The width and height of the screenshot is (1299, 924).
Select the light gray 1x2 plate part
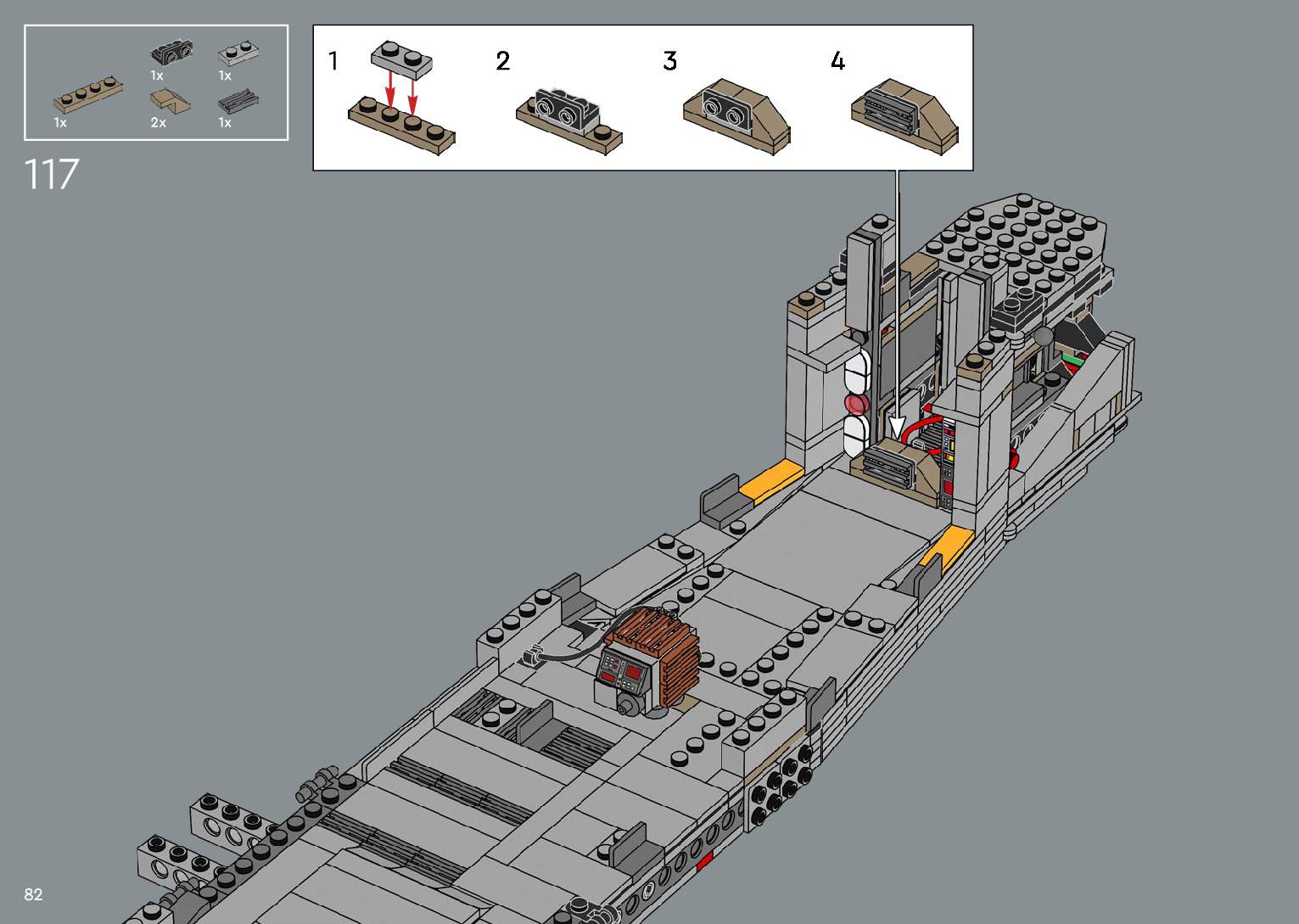point(238,53)
